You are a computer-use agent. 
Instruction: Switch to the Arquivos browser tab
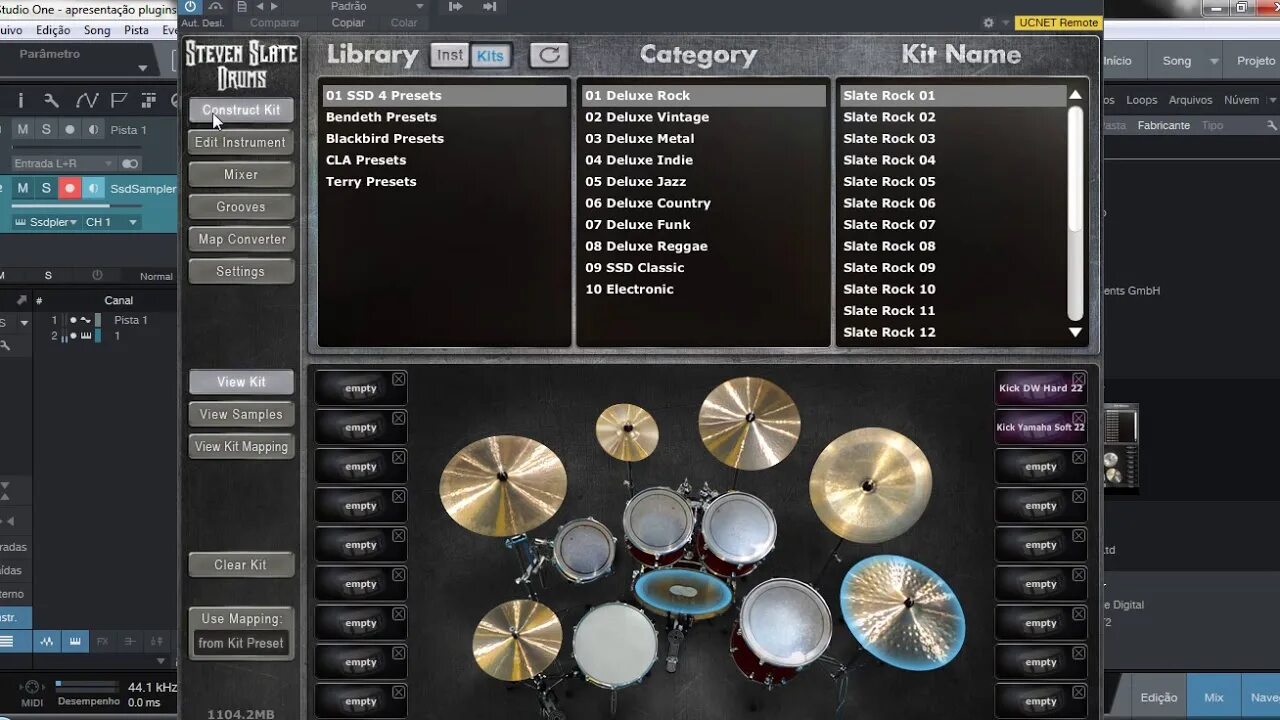[x=1190, y=100]
